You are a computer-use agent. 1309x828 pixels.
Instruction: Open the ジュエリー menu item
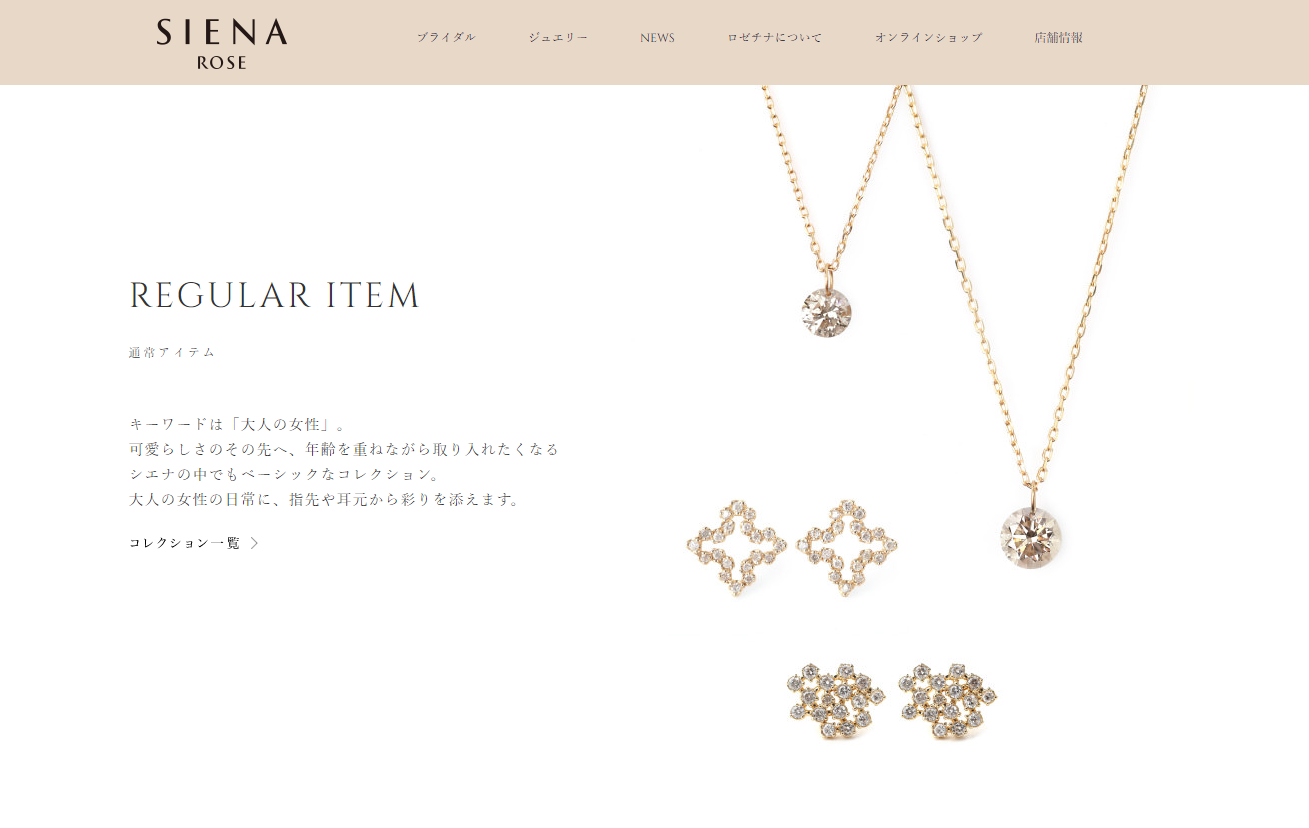coord(558,38)
